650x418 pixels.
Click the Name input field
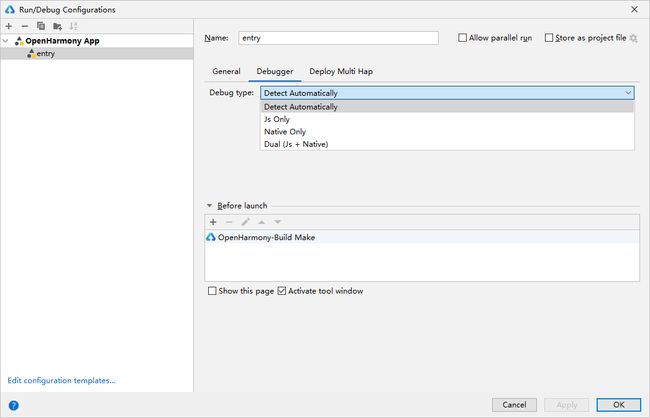pyautogui.click(x=338, y=38)
